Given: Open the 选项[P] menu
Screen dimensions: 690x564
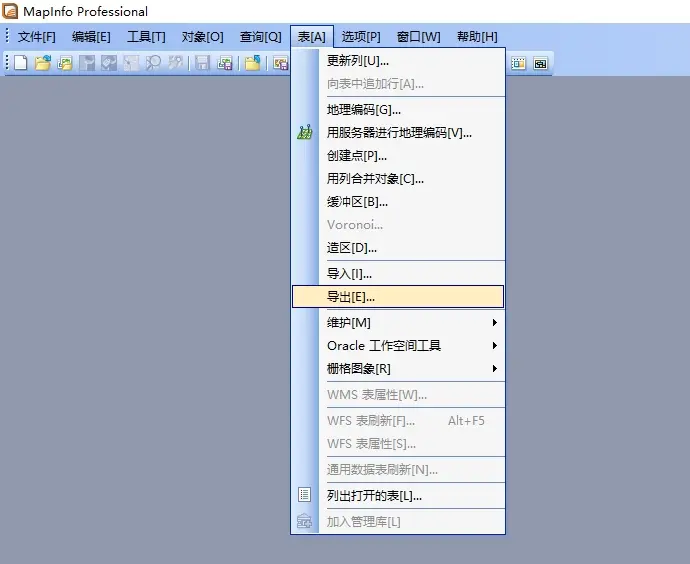Looking at the screenshot, I should click(x=361, y=37).
